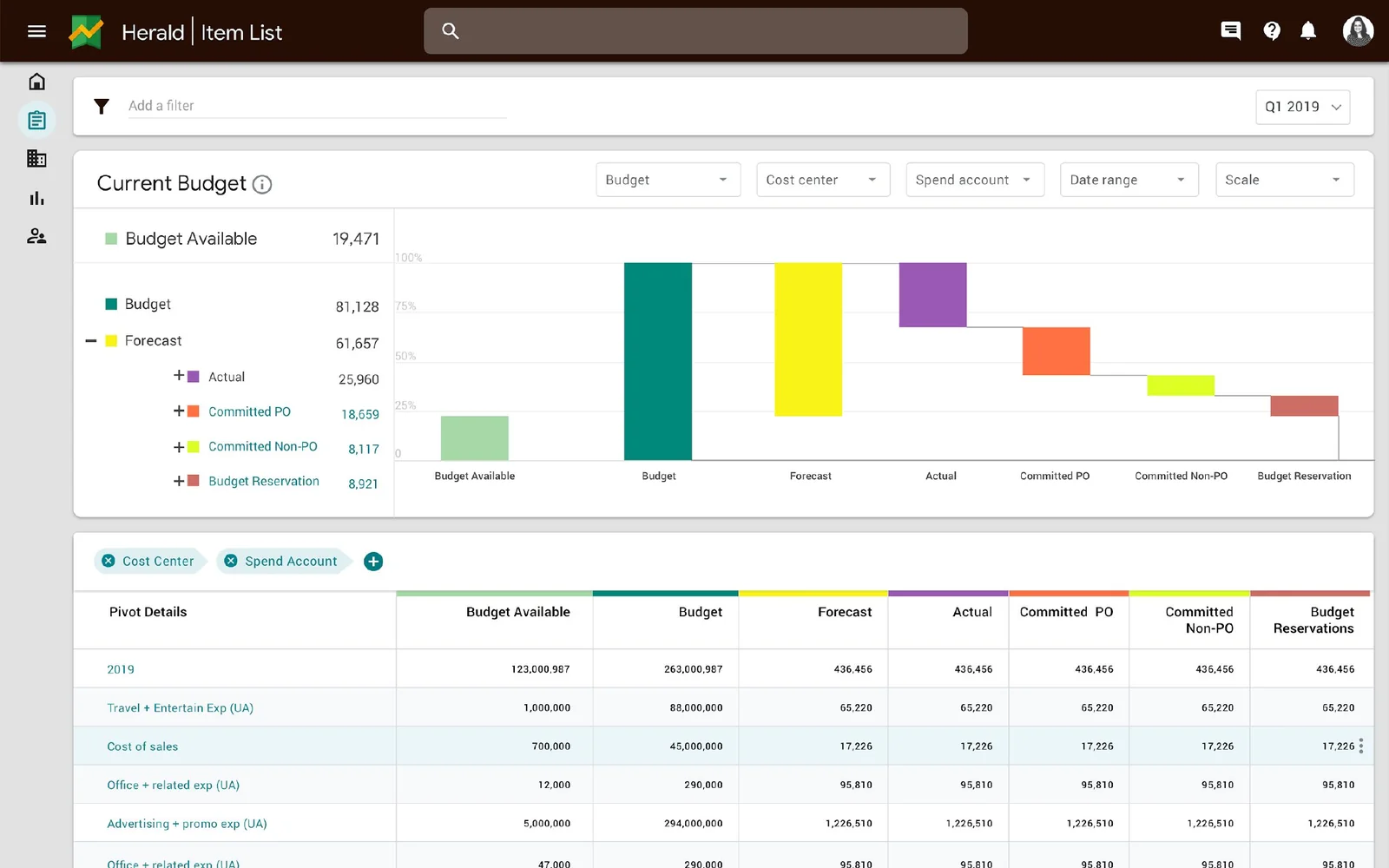The width and height of the screenshot is (1389, 868).
Task: Open the Travel + Entertain Exp link
Action: click(x=180, y=708)
